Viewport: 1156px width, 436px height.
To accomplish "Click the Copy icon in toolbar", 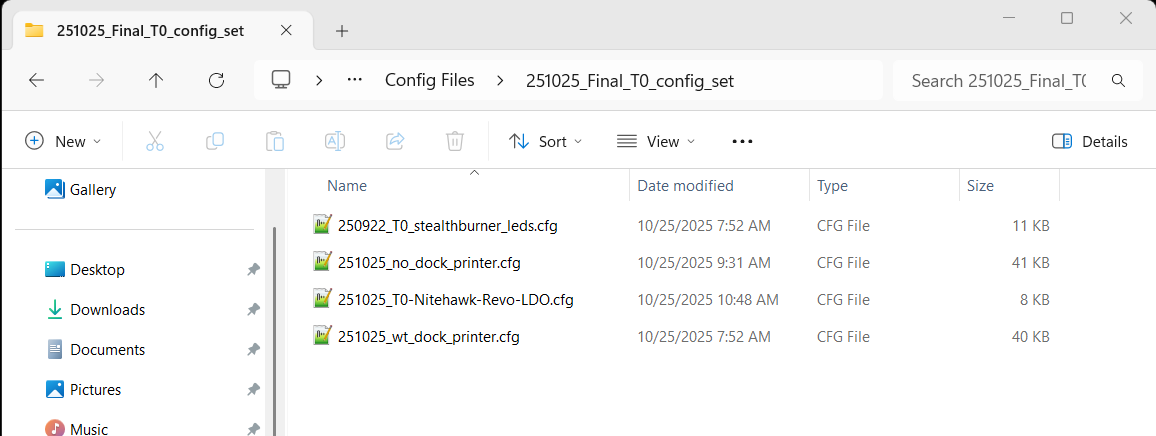I will coord(215,141).
